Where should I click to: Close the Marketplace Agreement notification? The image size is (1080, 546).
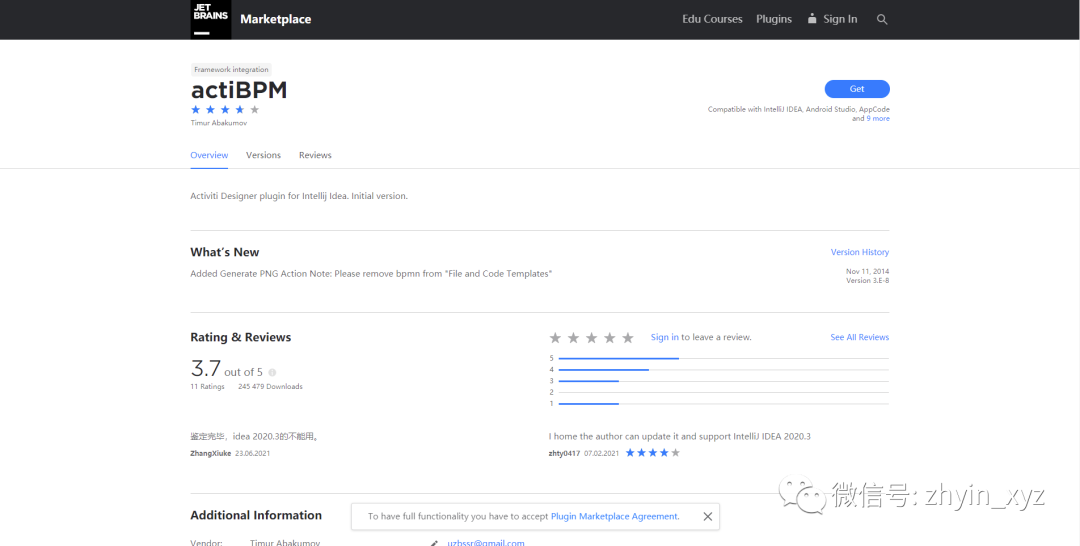[x=707, y=516]
